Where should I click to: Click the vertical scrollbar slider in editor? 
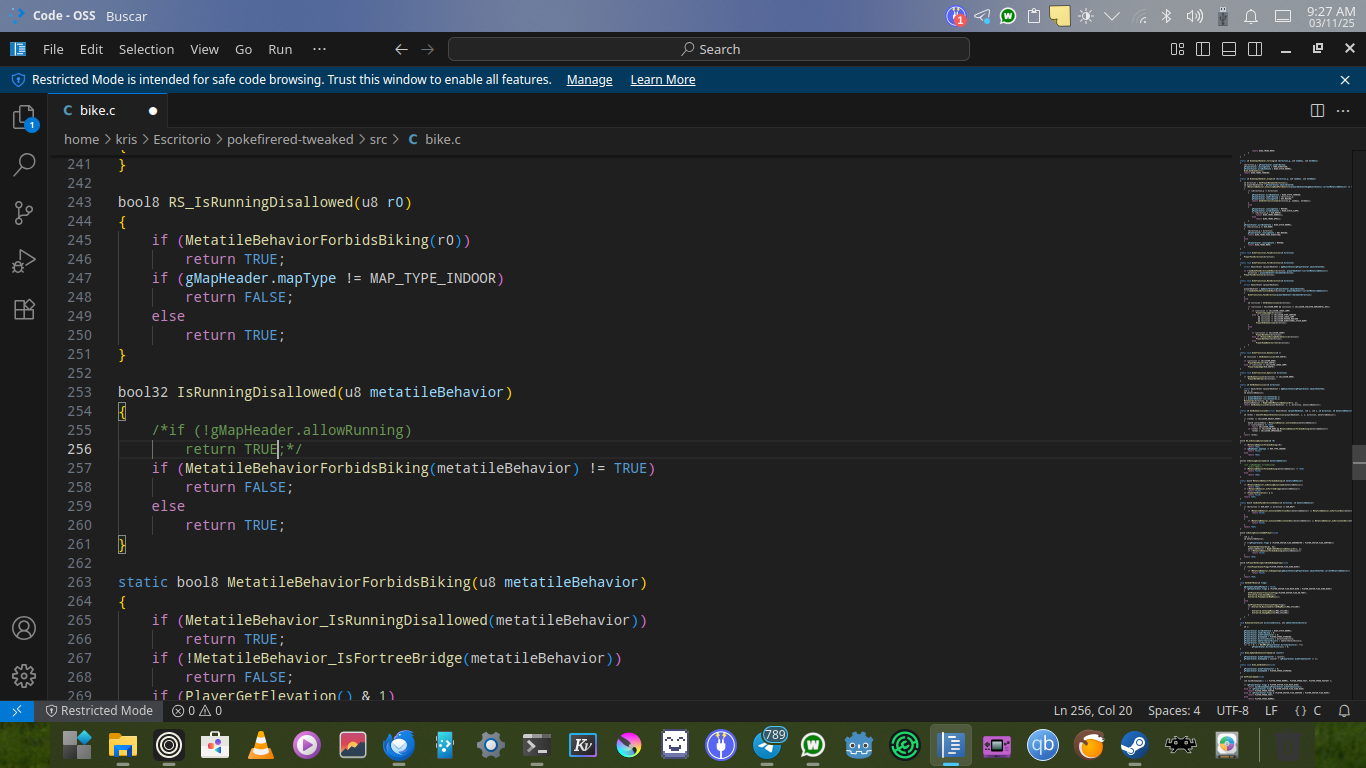point(1359,462)
